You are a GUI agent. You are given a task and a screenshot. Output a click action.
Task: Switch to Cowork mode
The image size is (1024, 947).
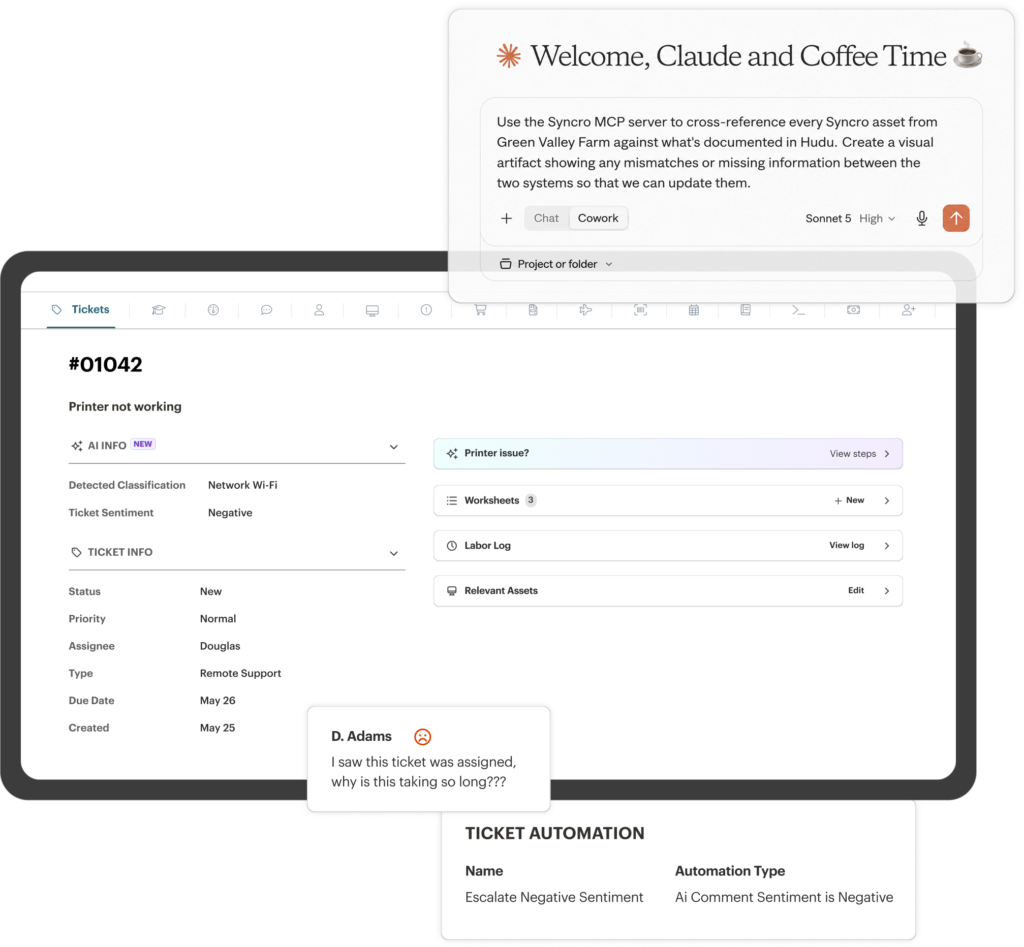[x=598, y=218]
